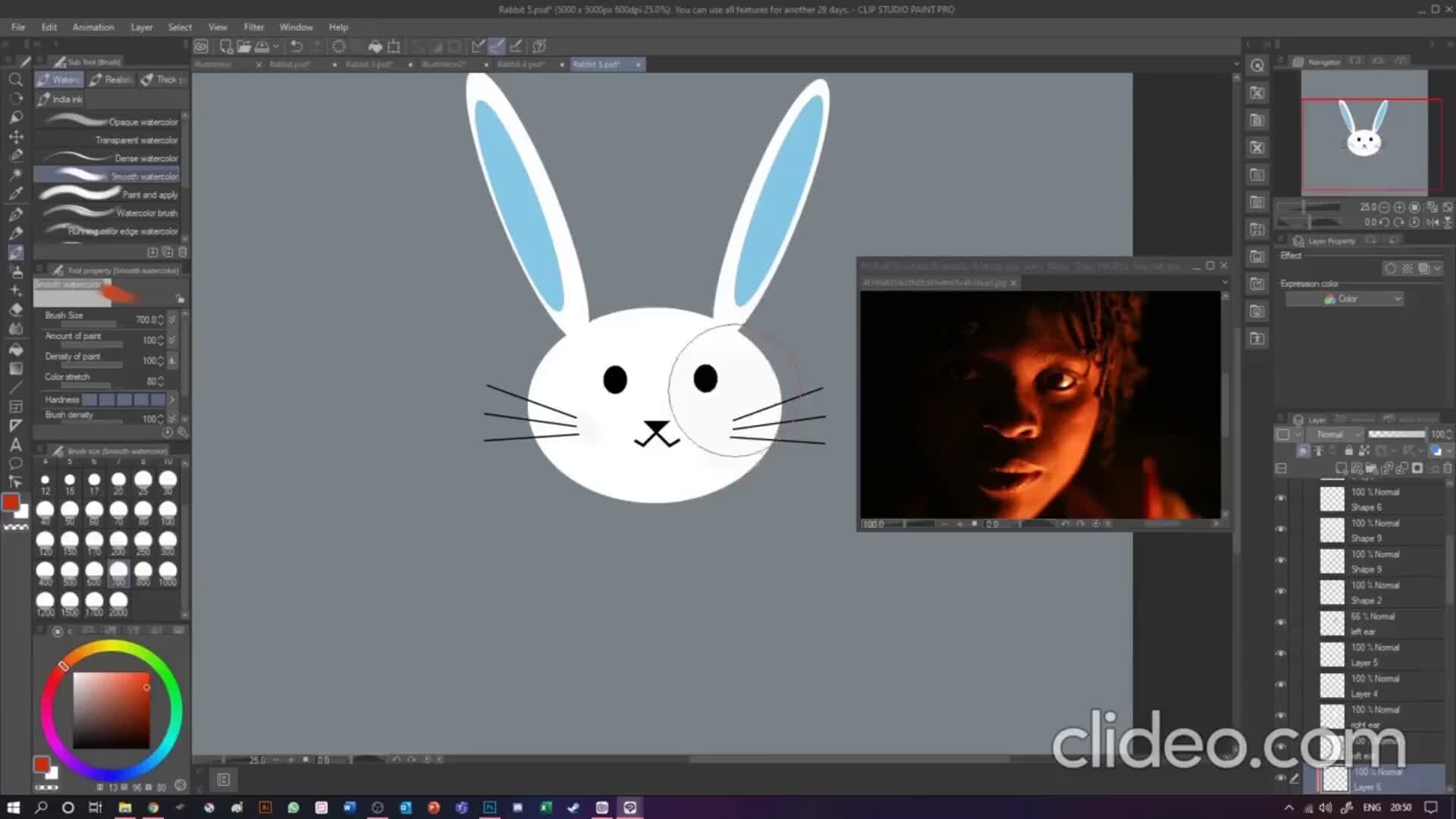Expand the Hardness options arrow

(172, 400)
